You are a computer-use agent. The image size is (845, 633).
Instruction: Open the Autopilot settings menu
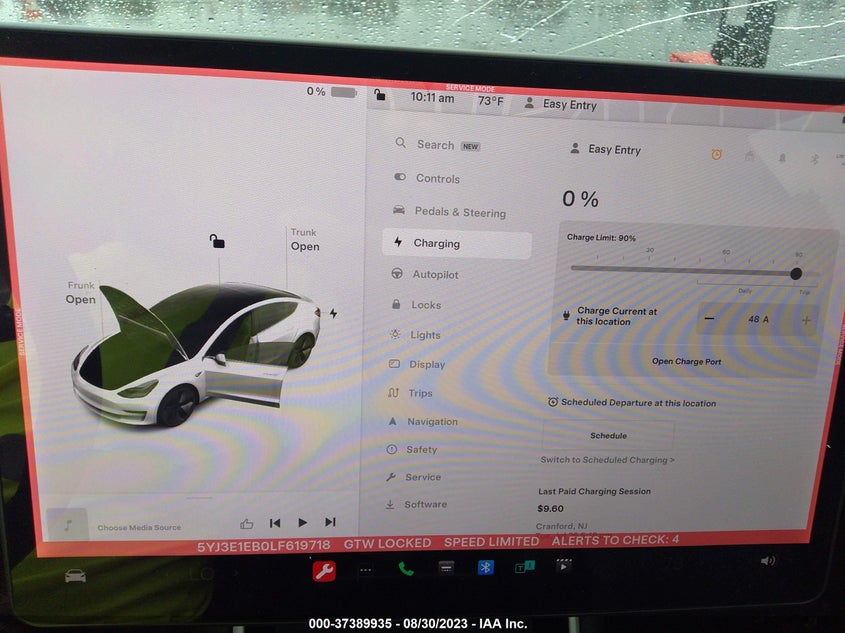click(436, 274)
